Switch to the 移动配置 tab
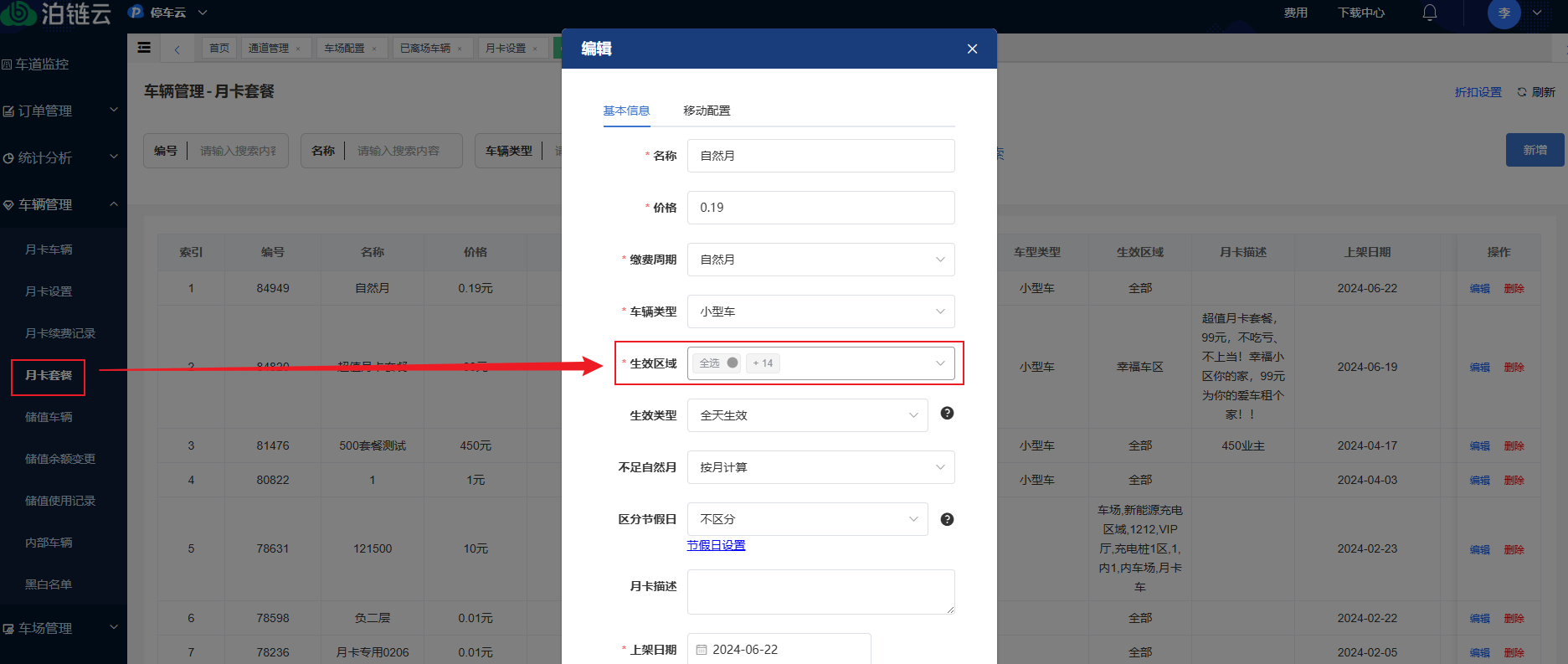Screen dimensions: 1568x664 (707, 111)
